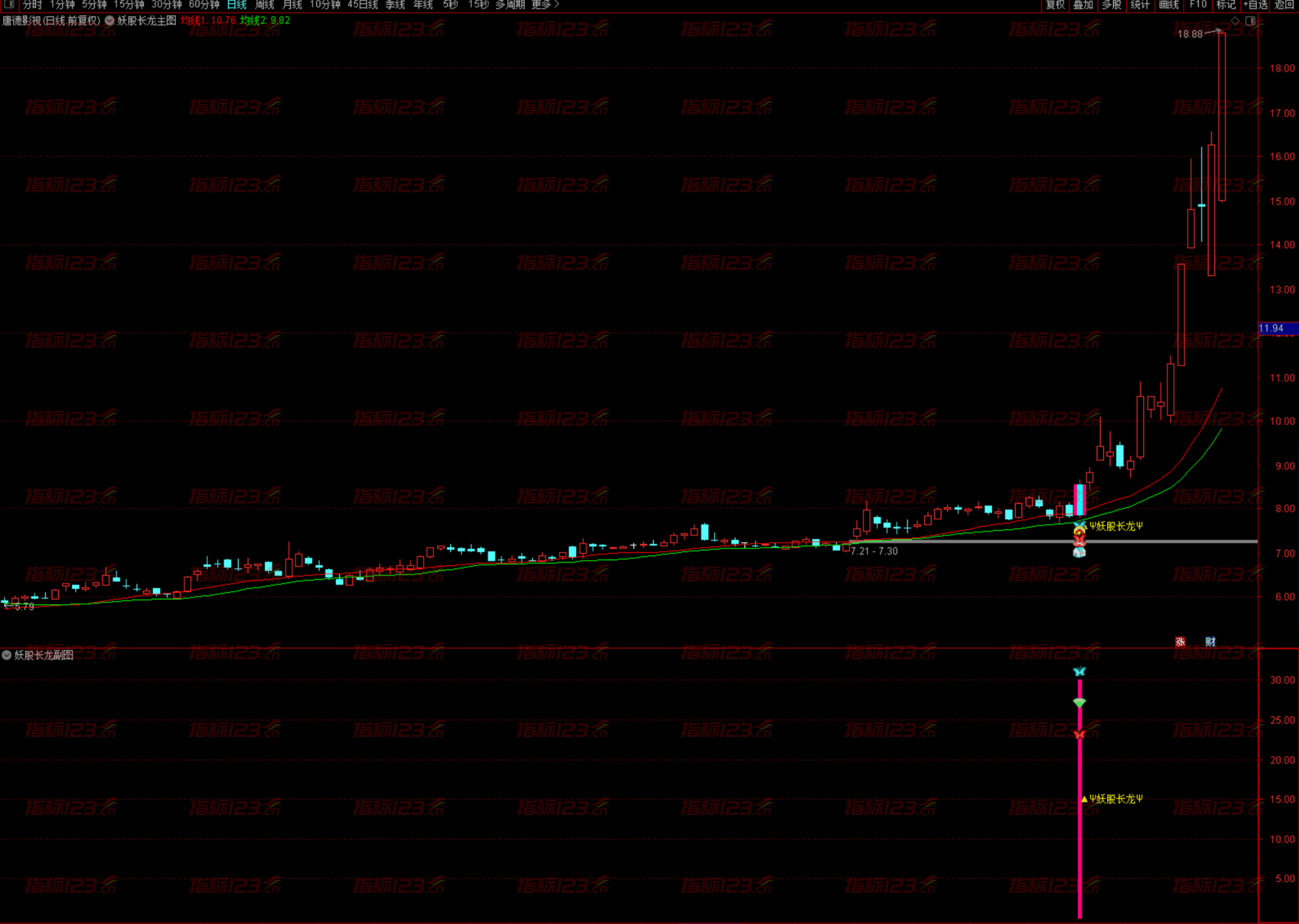Click stock title 唐德影视(日线 前复权)
The height and width of the screenshot is (924, 1299).
51,21
